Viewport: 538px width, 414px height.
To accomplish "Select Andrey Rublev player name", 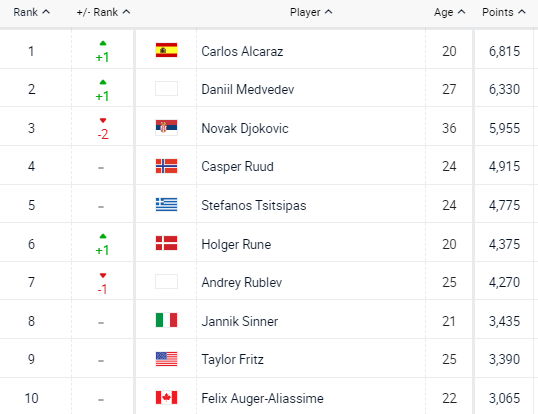I will tap(242, 282).
